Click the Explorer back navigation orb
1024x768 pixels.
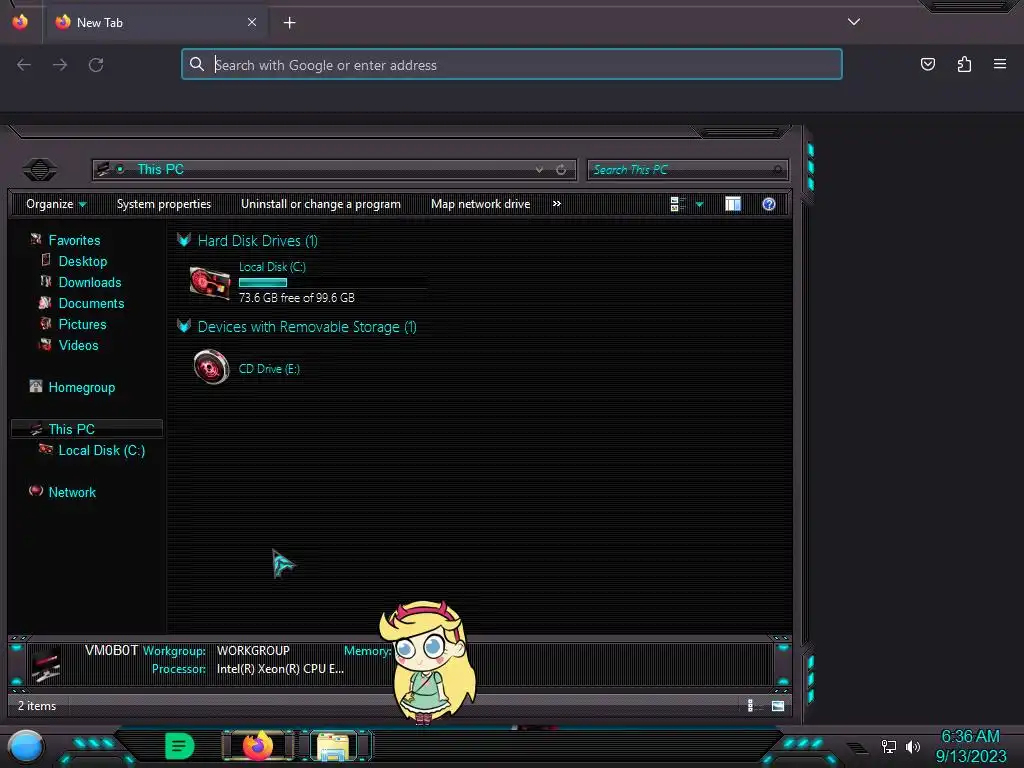[40, 170]
